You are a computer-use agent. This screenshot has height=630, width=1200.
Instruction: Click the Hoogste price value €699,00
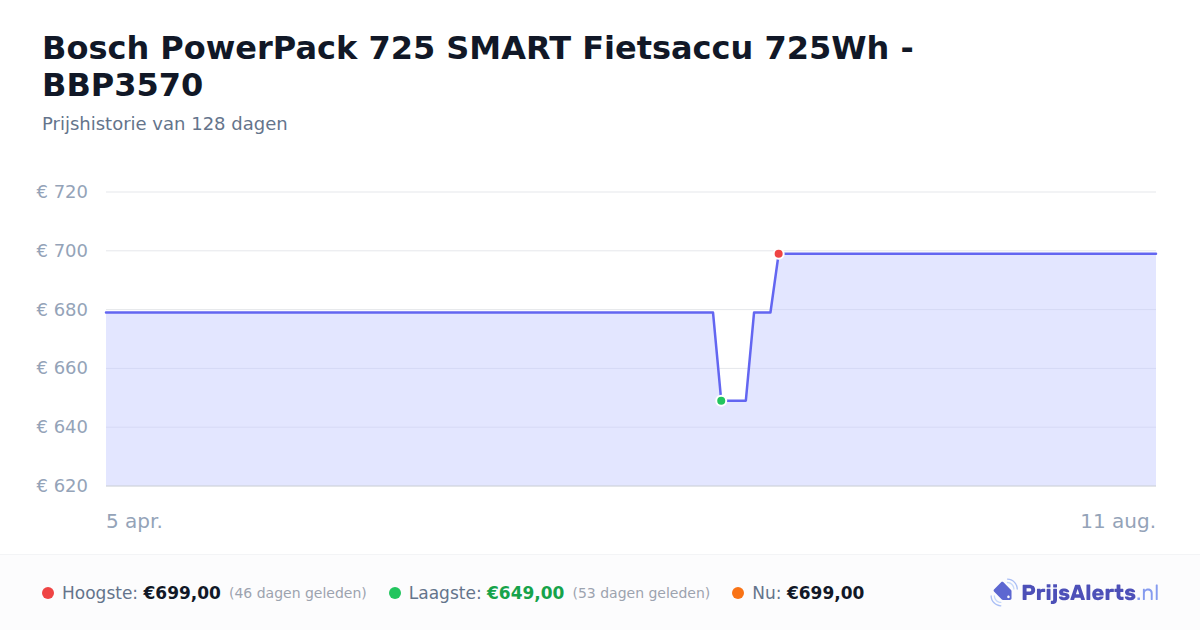(x=182, y=593)
